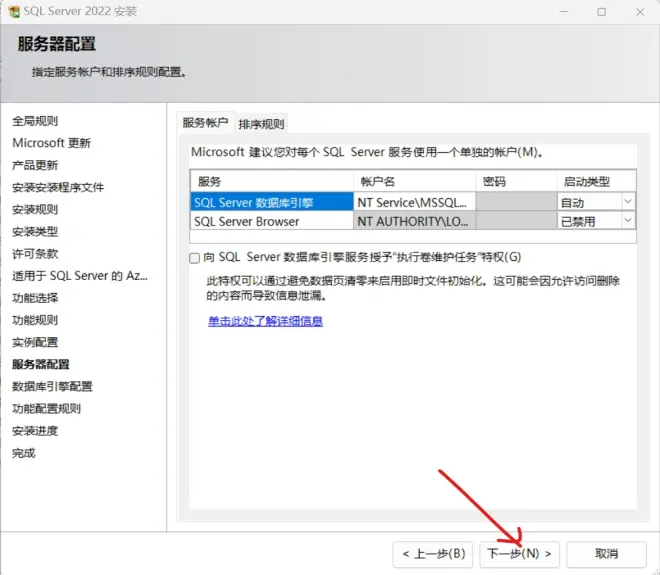Click the 取消 button
Image resolution: width=660 pixels, height=575 pixels.
point(606,554)
